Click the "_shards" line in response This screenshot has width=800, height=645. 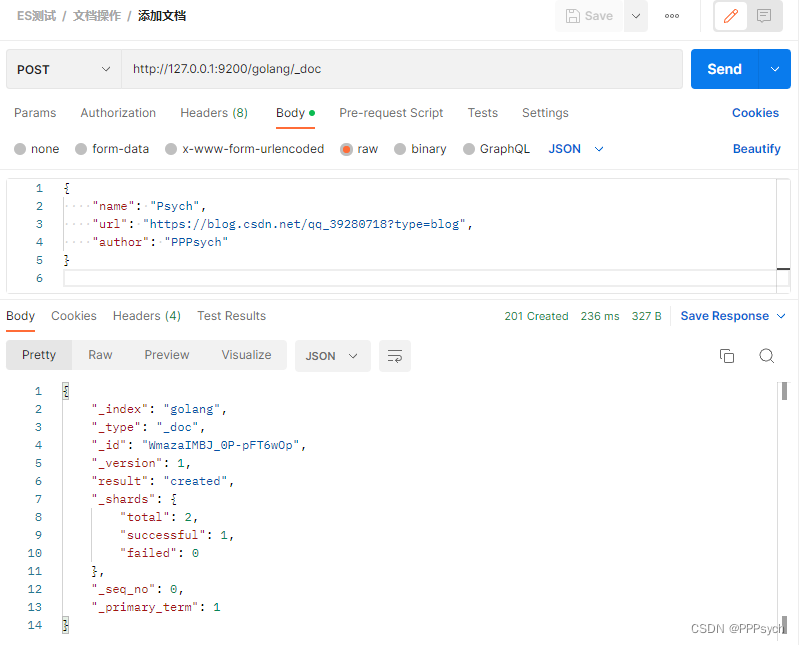click(x=134, y=499)
